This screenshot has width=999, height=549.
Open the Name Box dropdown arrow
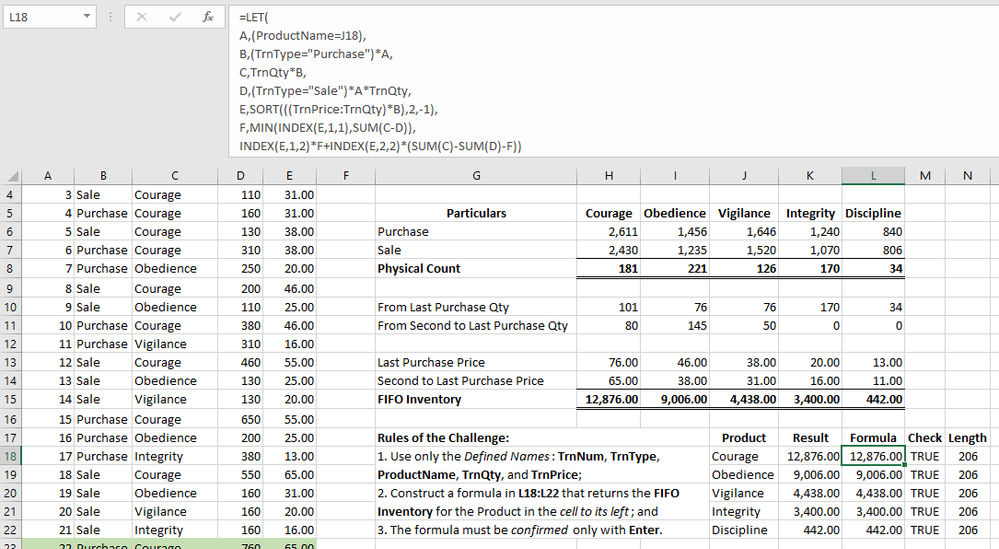[87, 17]
